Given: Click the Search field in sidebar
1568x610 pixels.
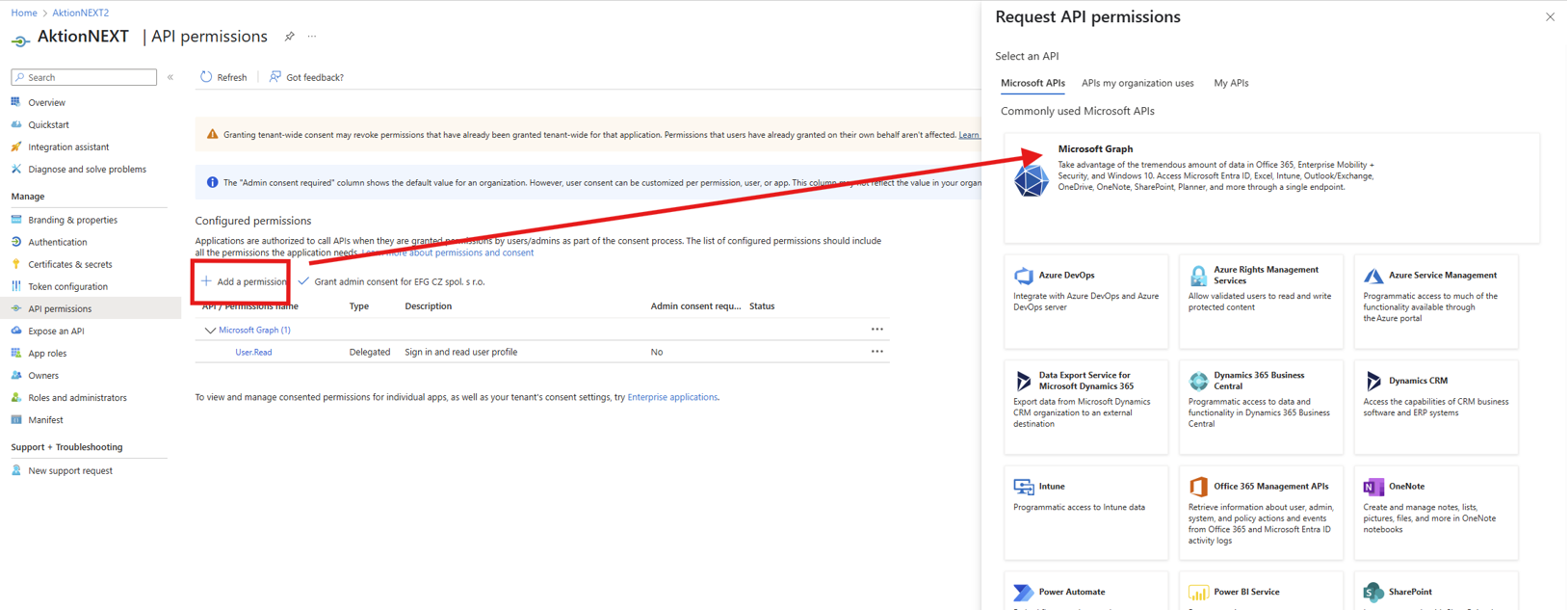Looking at the screenshot, I should pyautogui.click(x=84, y=77).
